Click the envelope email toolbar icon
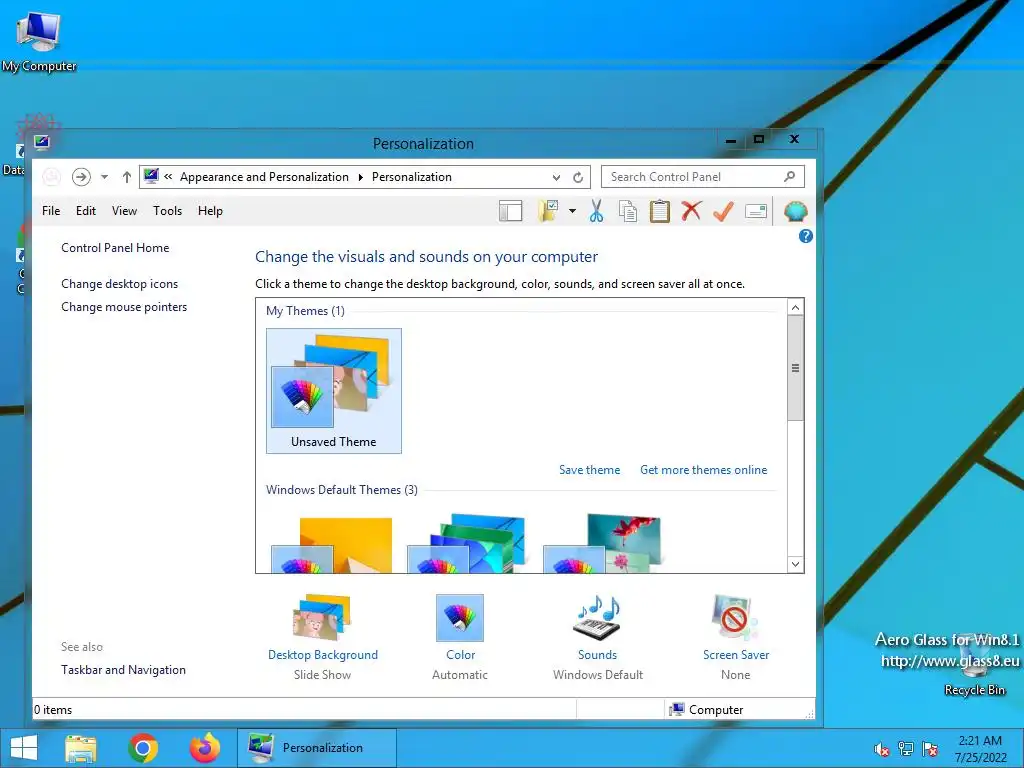This screenshot has height=768, width=1024. pos(756,211)
